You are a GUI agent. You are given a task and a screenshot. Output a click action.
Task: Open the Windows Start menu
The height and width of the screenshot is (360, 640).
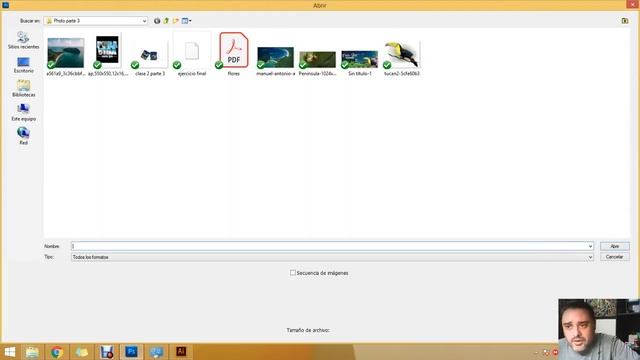[9, 352]
